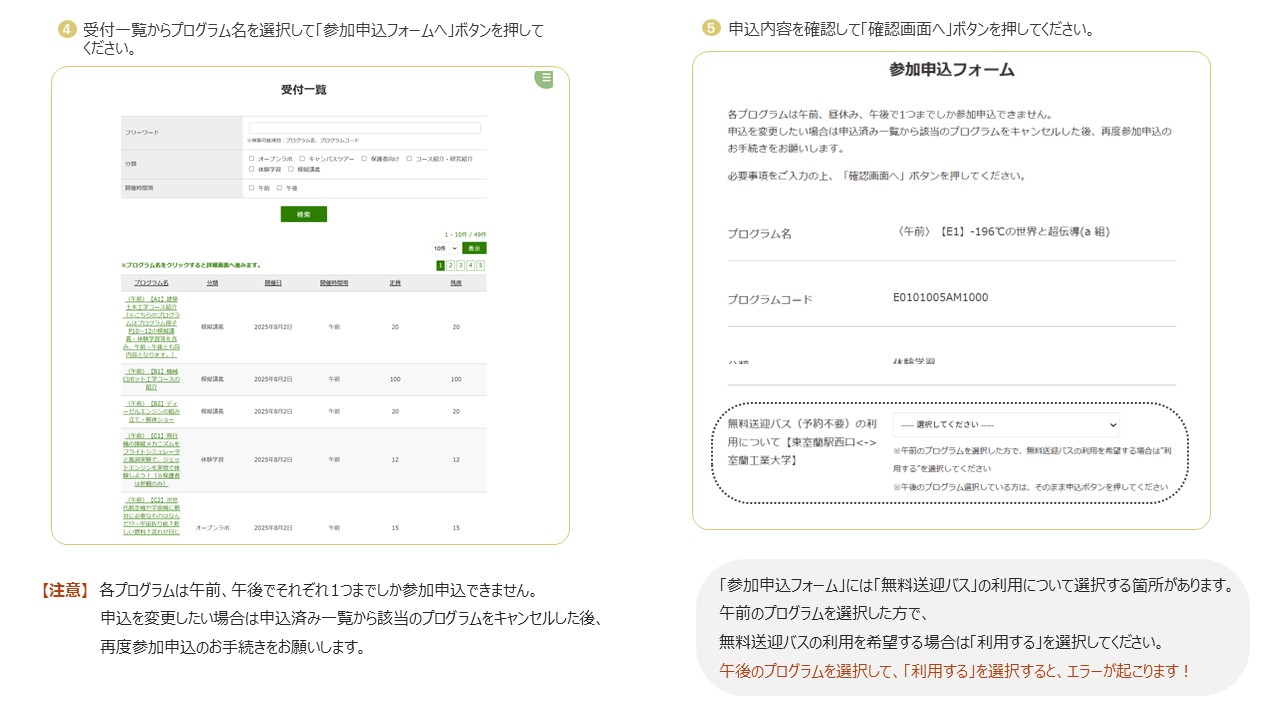Click program name 【E1】-196℃の世界と超伝導

coord(1003,231)
